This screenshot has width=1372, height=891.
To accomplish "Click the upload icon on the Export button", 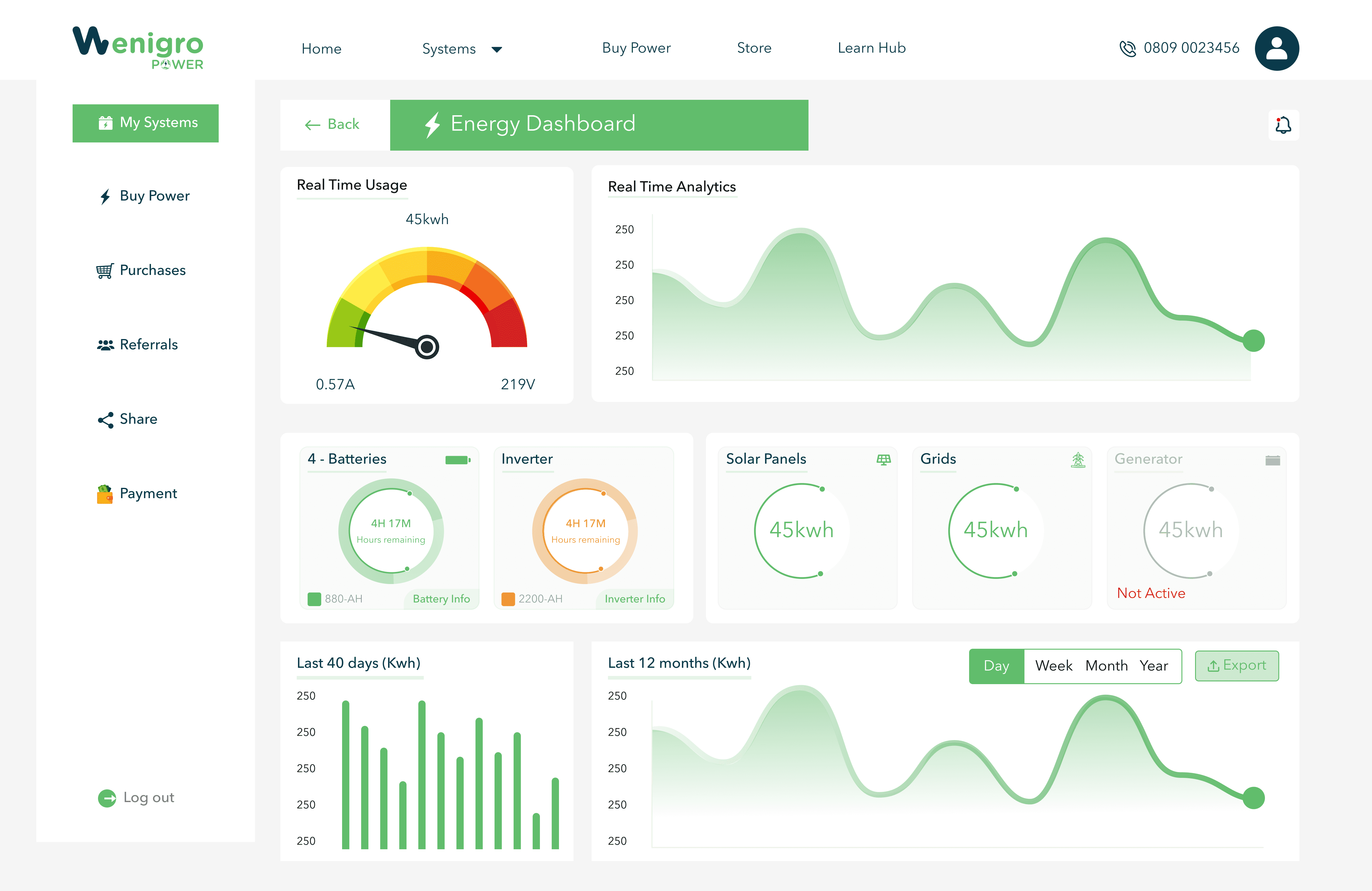I will (1213, 666).
